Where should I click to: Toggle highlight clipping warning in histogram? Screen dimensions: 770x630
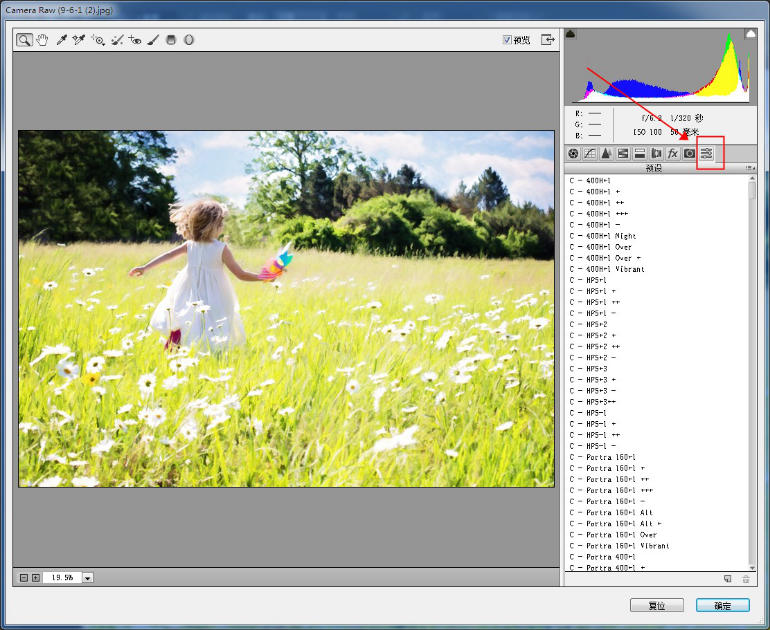(x=751, y=34)
